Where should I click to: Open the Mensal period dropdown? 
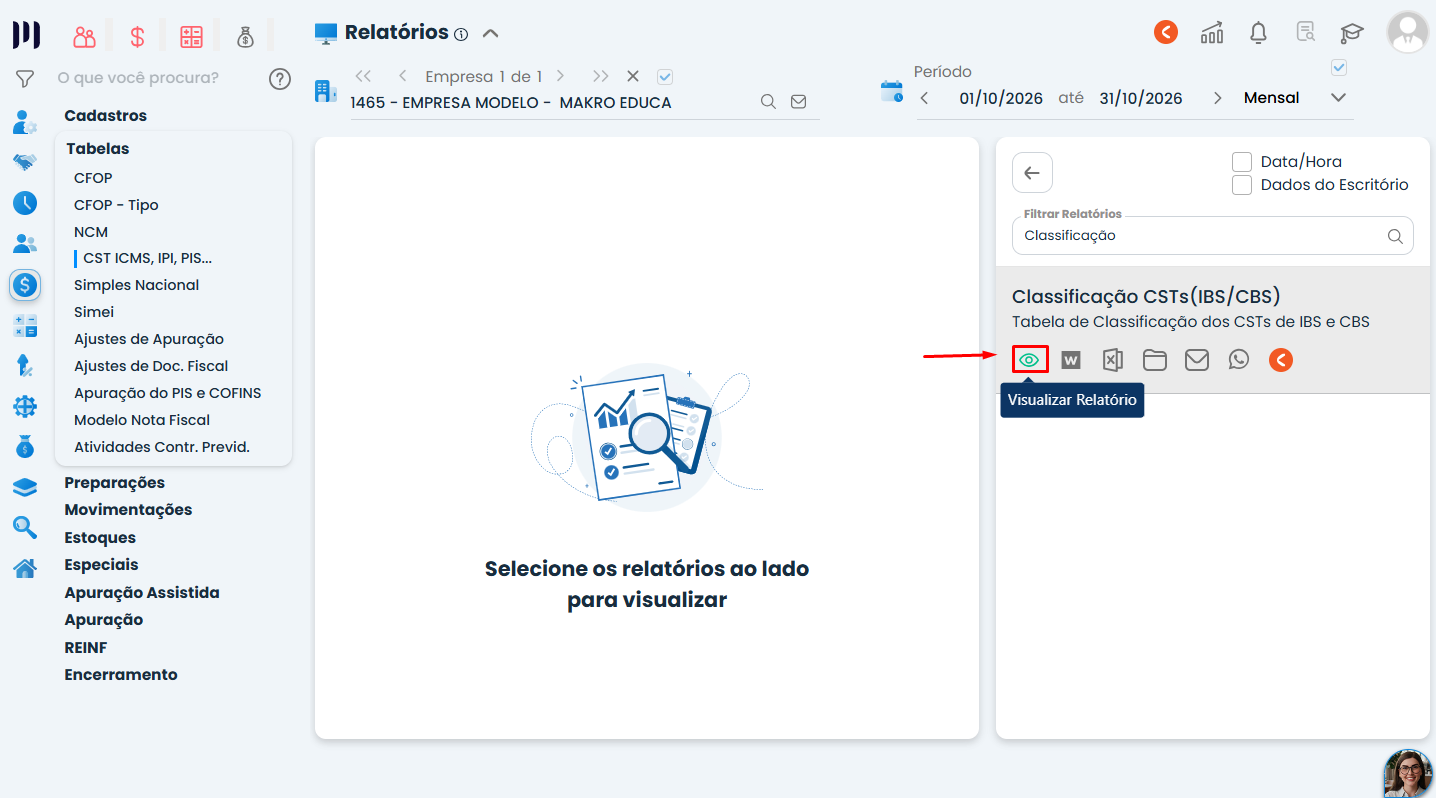pyautogui.click(x=1339, y=98)
